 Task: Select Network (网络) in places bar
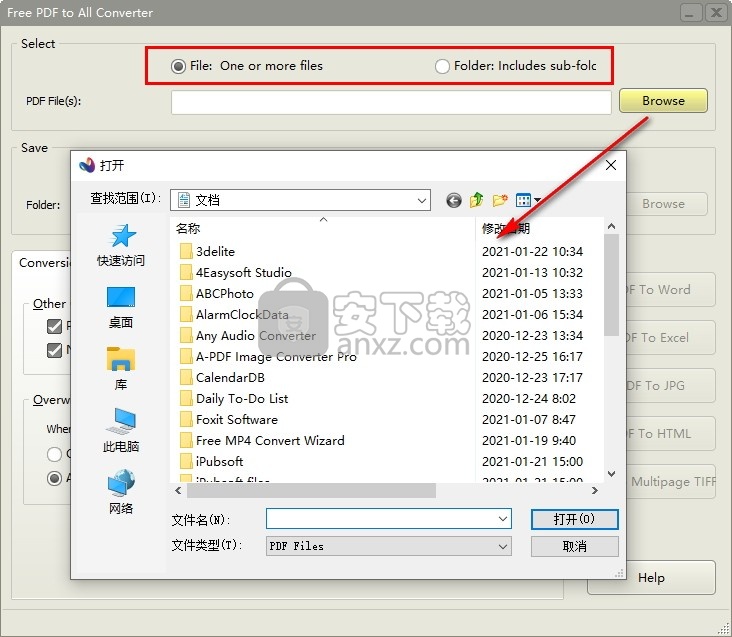pos(121,492)
